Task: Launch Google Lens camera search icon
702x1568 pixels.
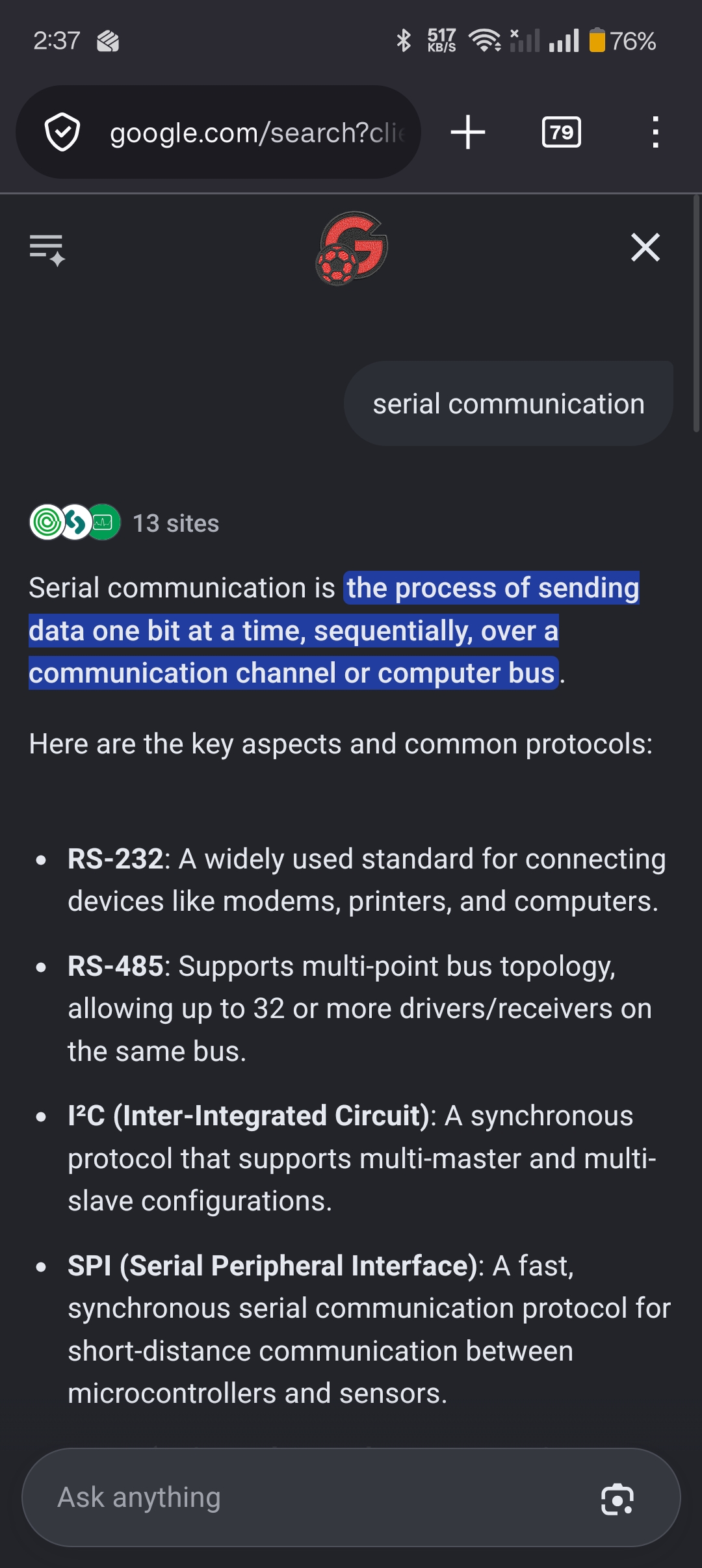Action: pos(617,1499)
